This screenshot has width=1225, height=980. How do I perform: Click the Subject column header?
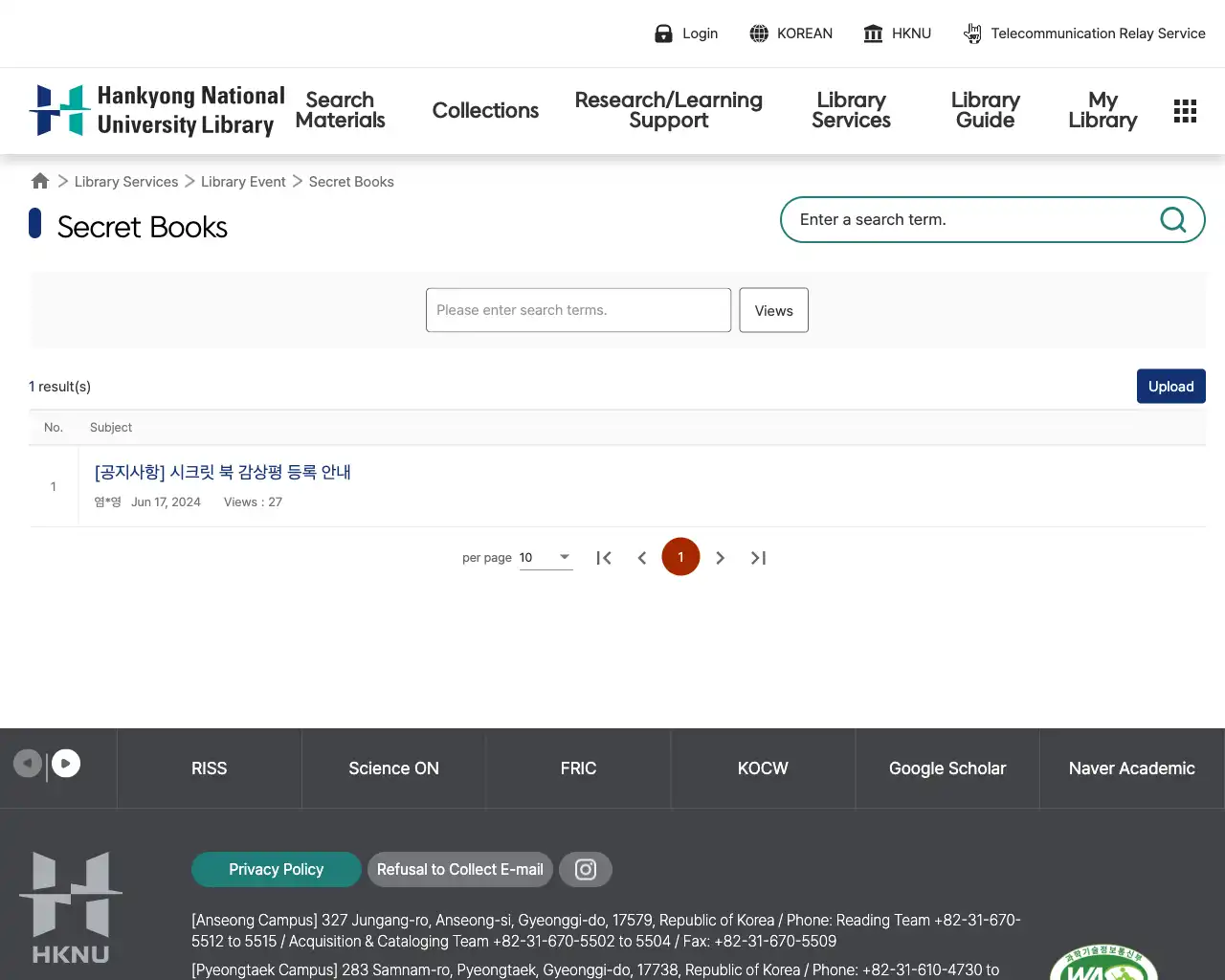111,428
